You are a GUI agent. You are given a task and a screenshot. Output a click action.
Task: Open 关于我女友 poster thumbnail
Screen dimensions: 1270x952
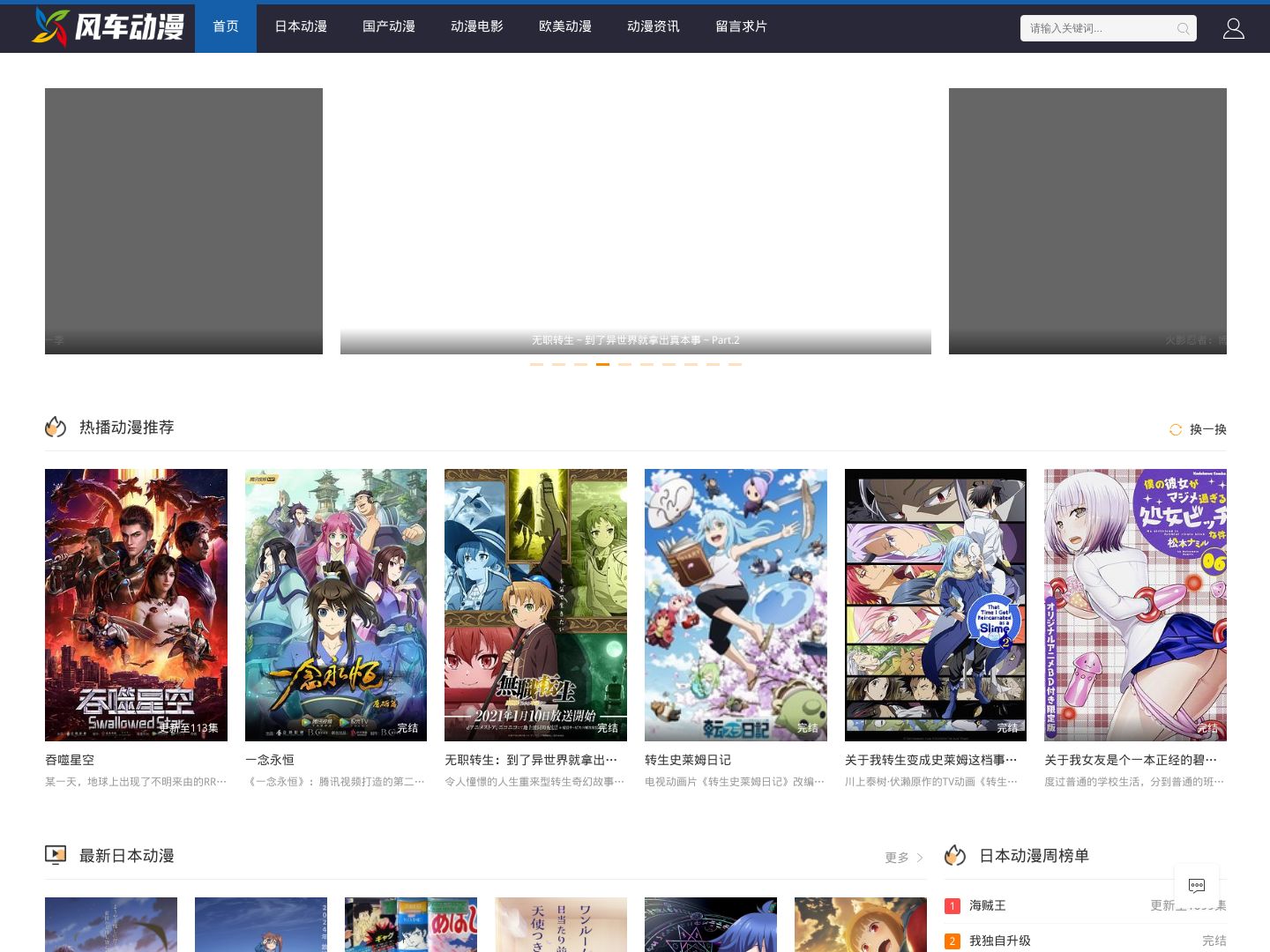tap(1135, 605)
